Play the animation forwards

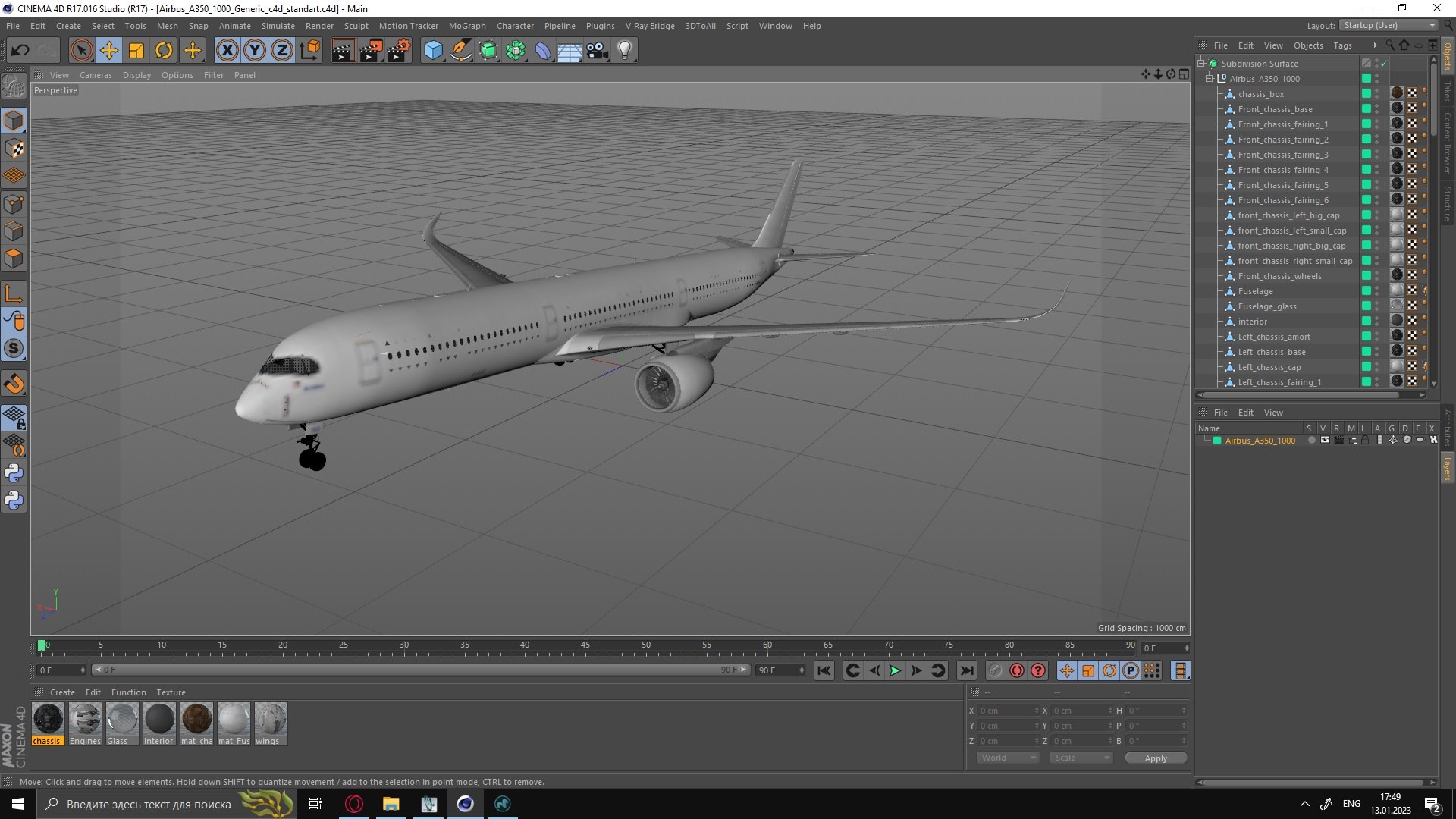pyautogui.click(x=895, y=670)
